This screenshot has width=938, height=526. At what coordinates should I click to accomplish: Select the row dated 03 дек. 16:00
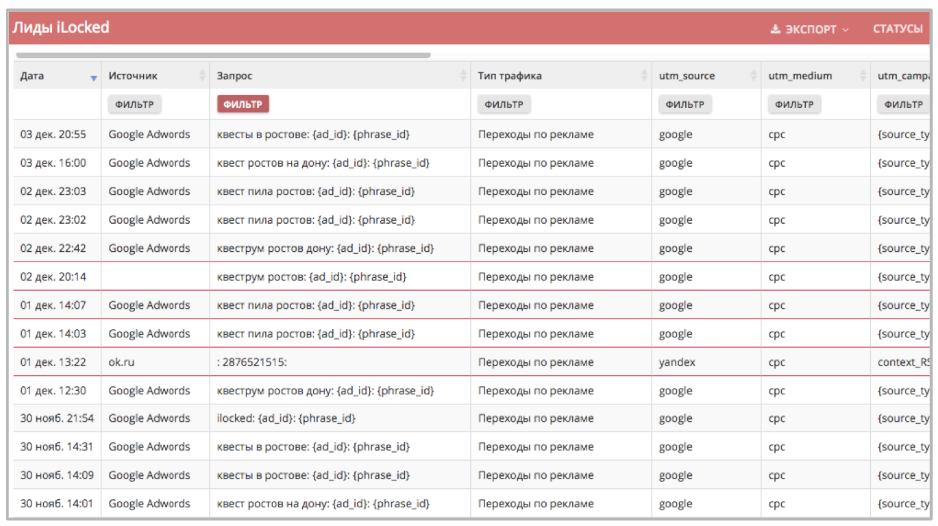click(x=471, y=163)
